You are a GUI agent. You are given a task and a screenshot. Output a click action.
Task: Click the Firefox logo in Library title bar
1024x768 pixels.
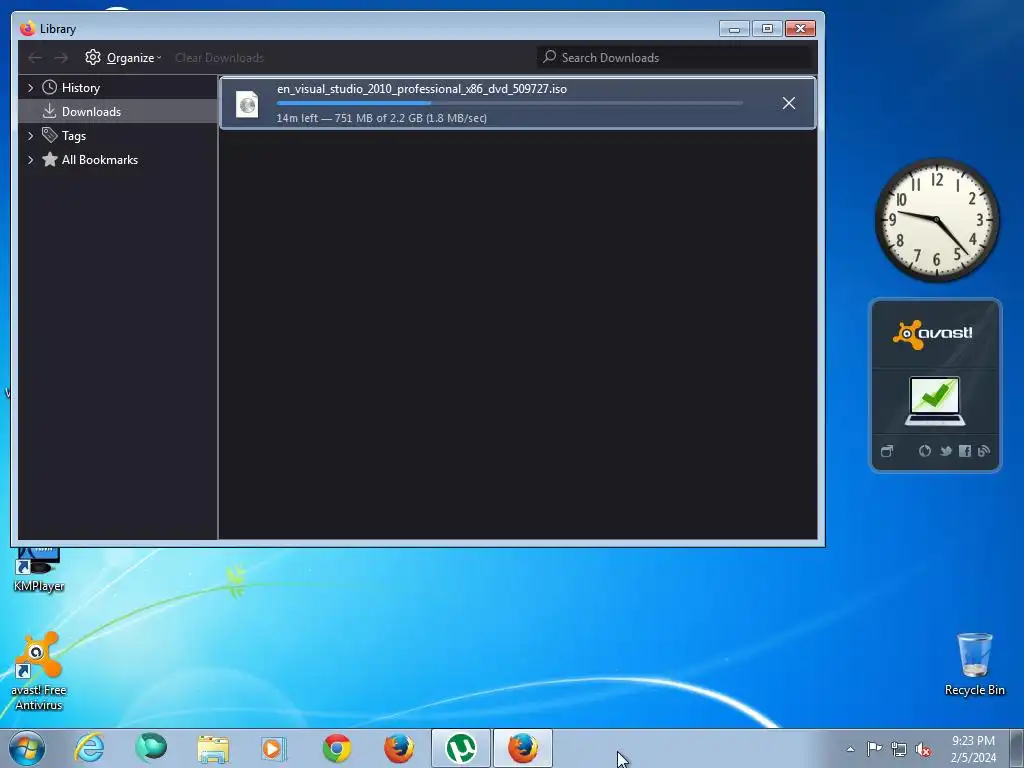click(x=27, y=29)
